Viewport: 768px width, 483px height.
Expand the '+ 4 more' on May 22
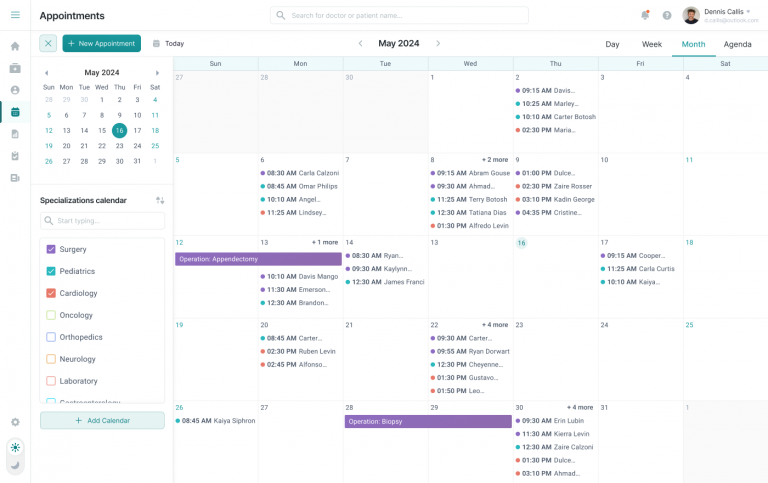494,325
